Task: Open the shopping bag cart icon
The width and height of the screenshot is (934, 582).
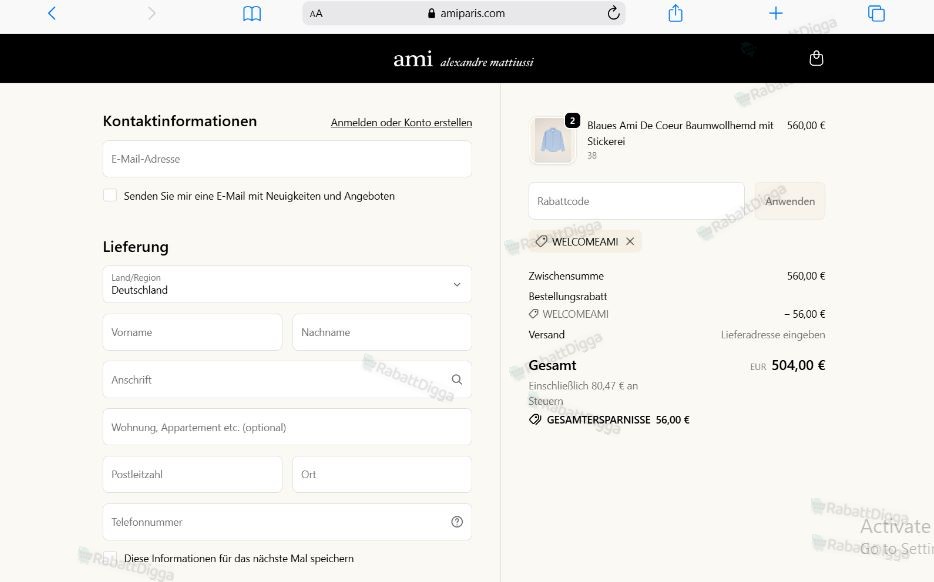Action: (816, 58)
